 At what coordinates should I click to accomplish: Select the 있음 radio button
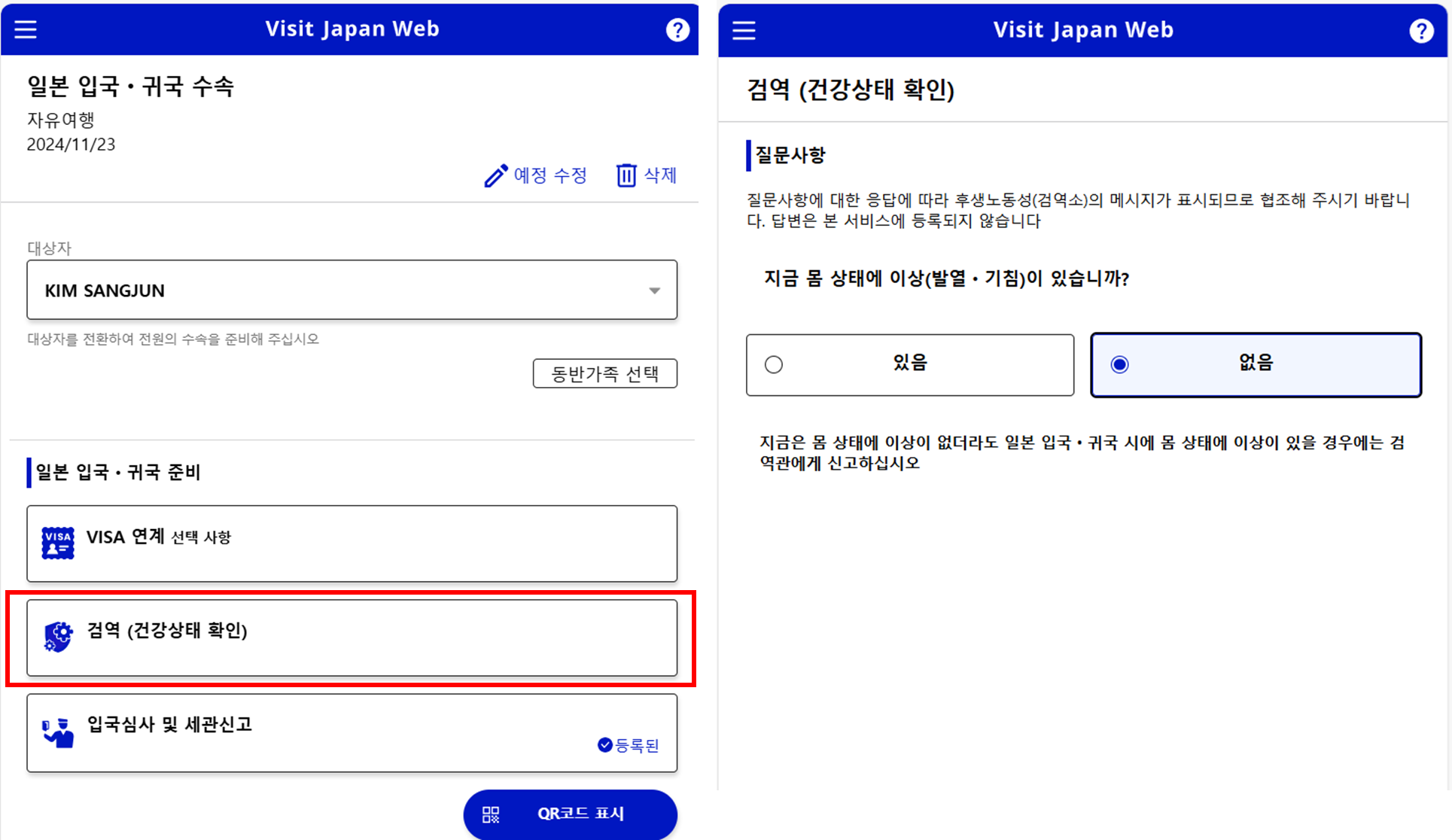774,364
